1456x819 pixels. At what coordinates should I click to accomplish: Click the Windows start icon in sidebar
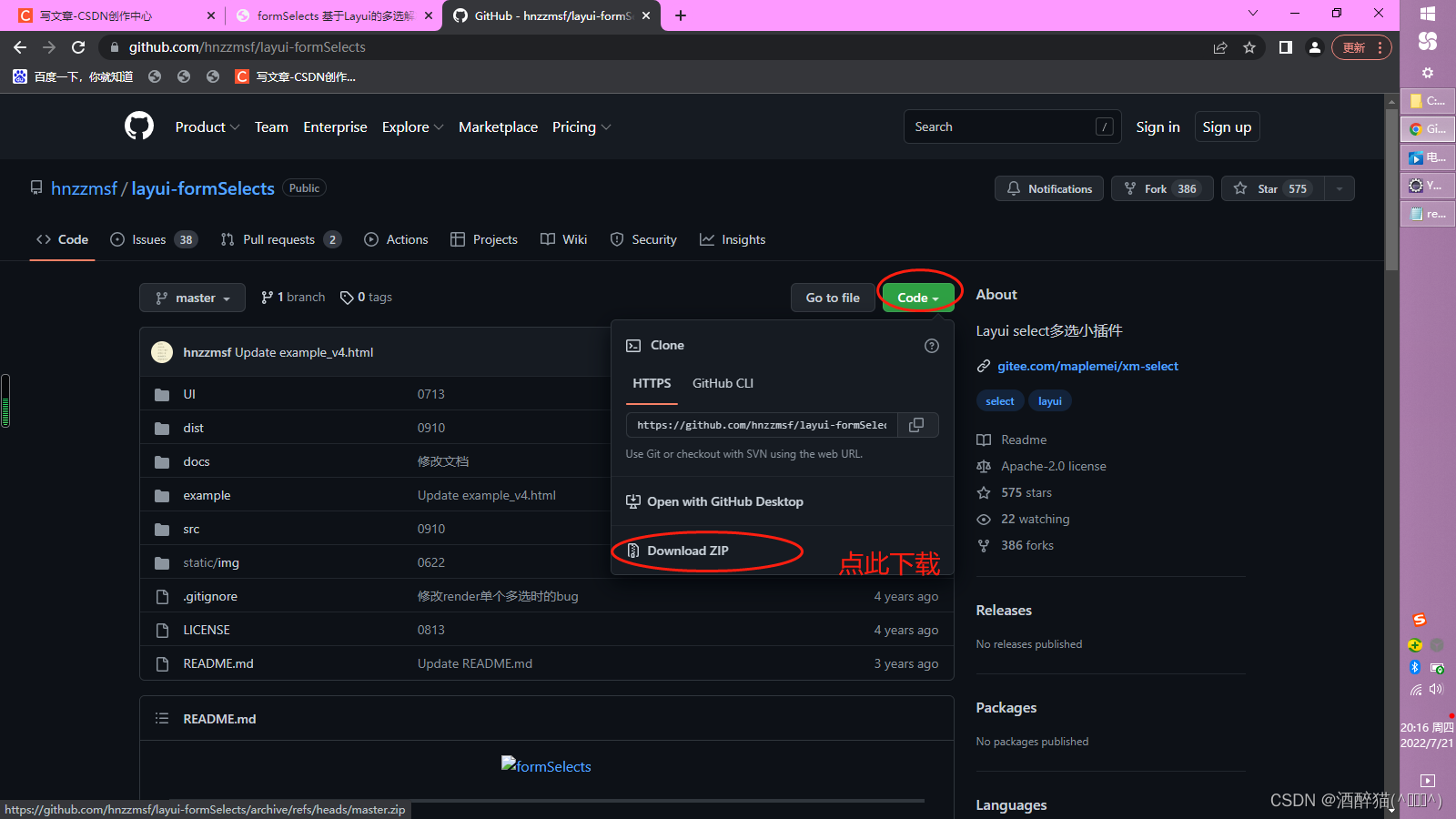point(1427,14)
